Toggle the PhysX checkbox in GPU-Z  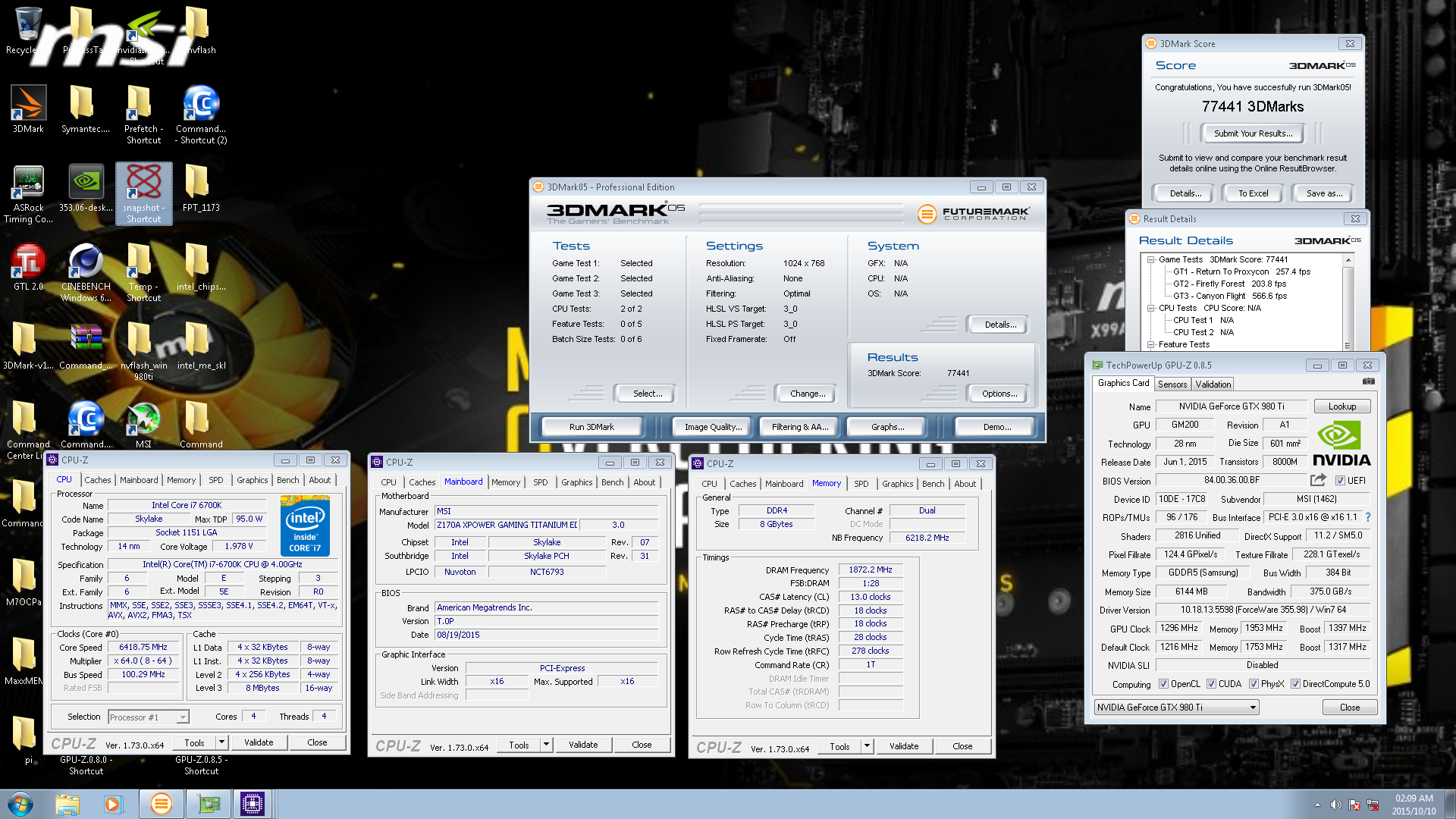pos(1254,684)
